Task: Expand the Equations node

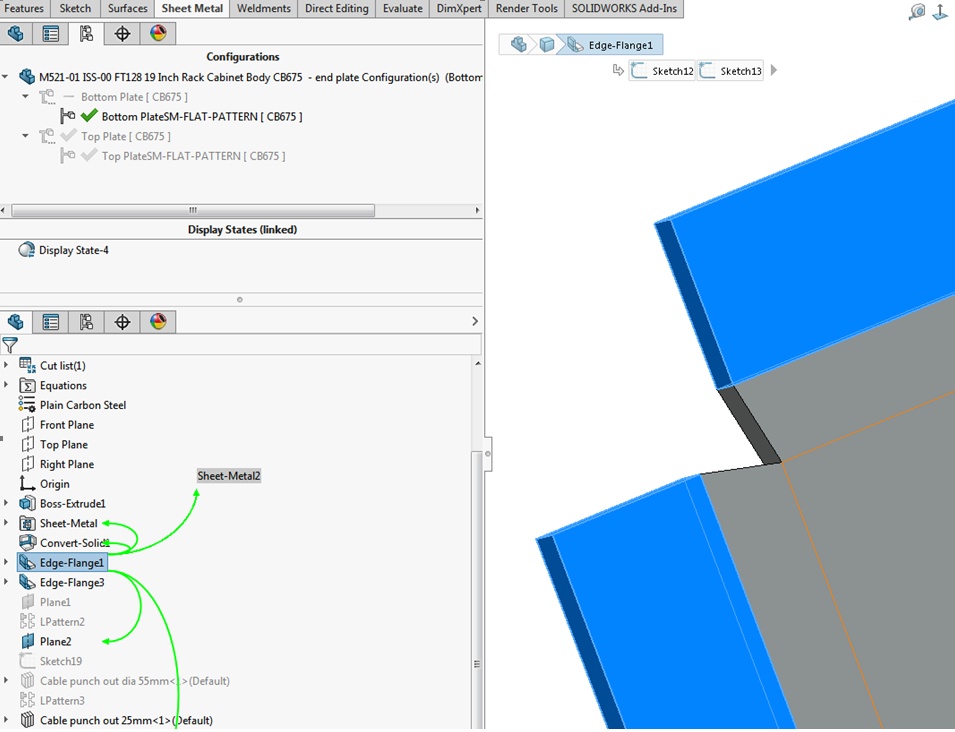Action: pyautogui.click(x=6, y=385)
